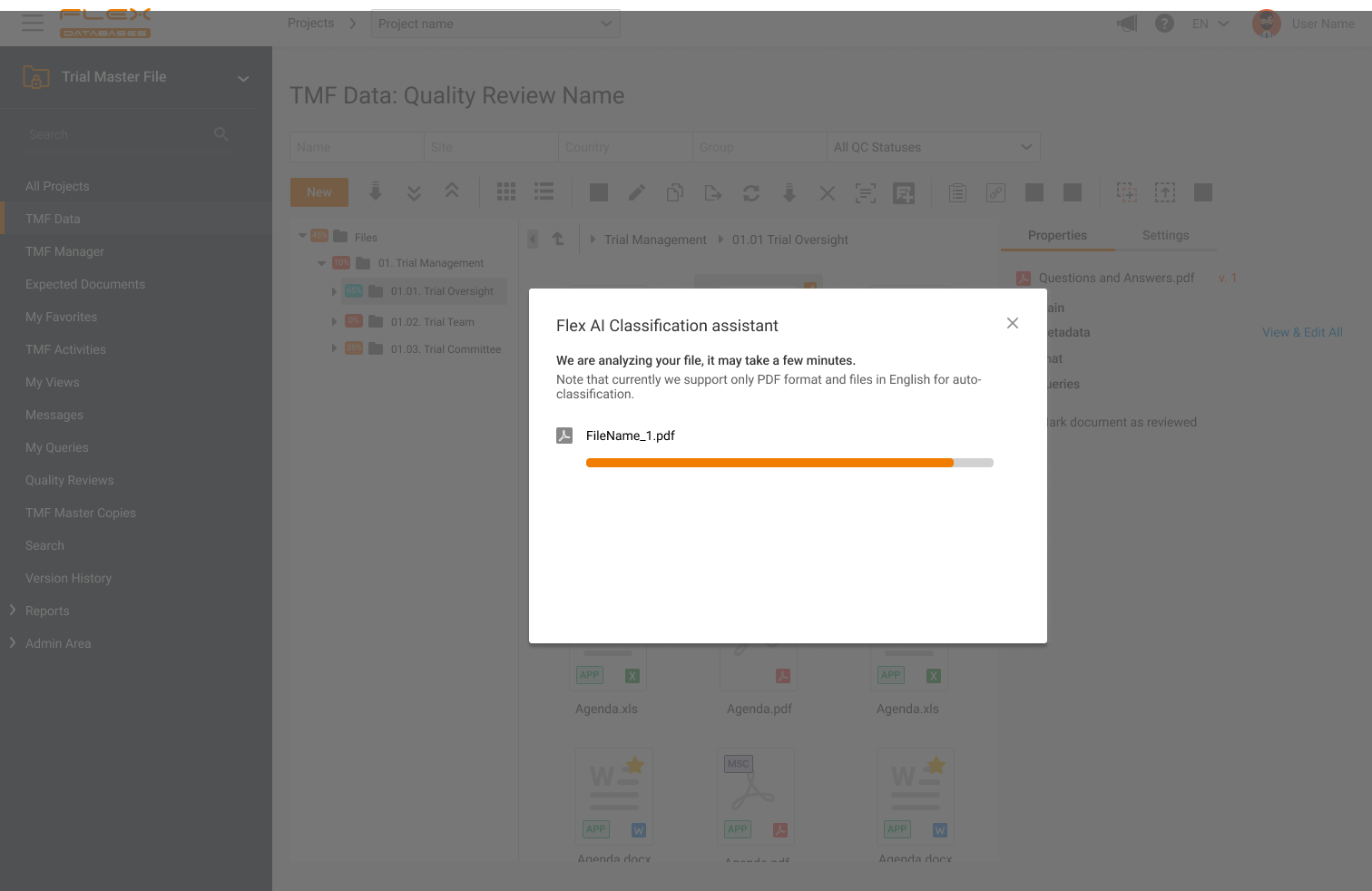Click the refresh icon in the toolbar
The image size is (1372, 891).
point(751,192)
